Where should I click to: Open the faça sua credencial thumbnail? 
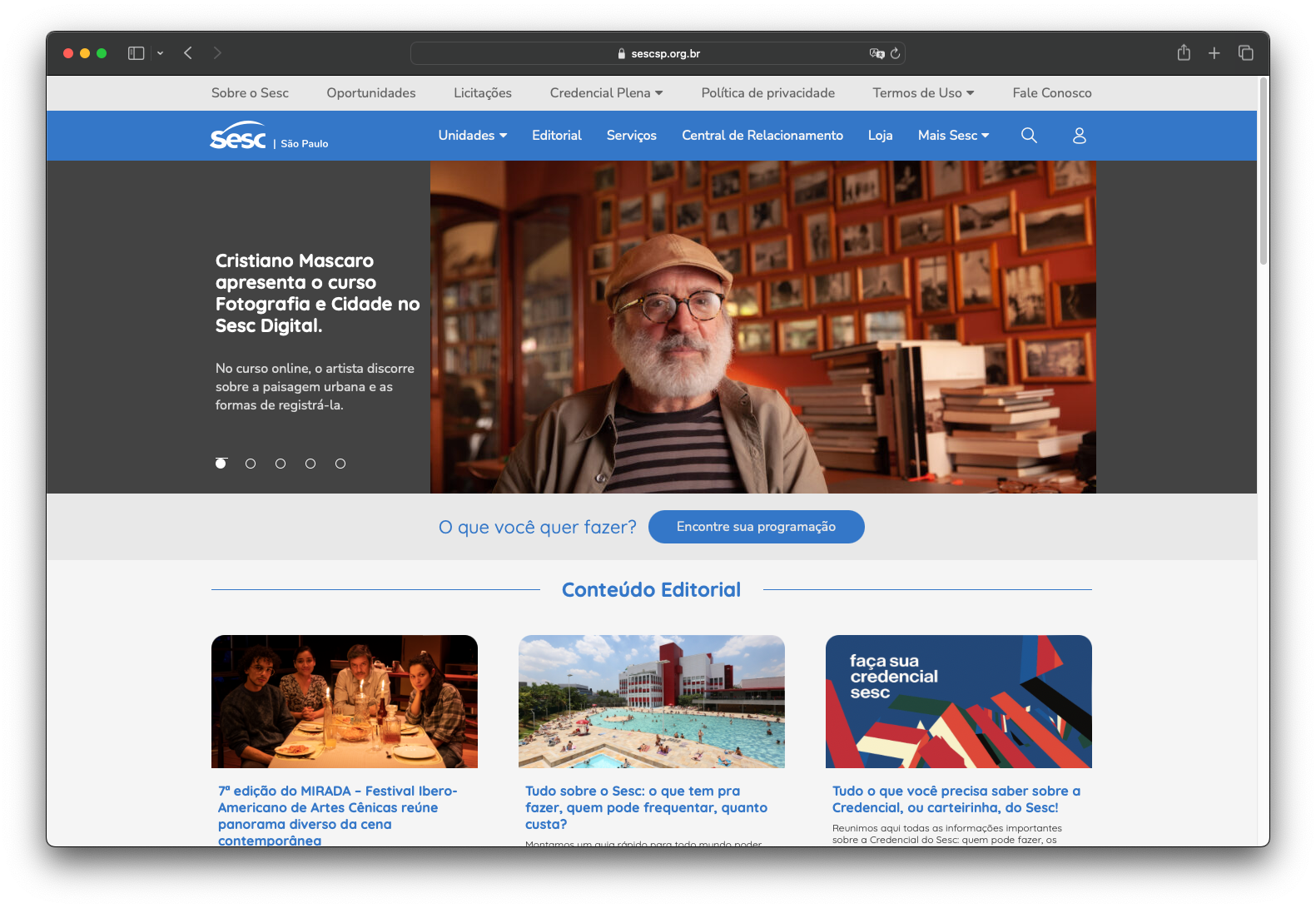[x=958, y=701]
